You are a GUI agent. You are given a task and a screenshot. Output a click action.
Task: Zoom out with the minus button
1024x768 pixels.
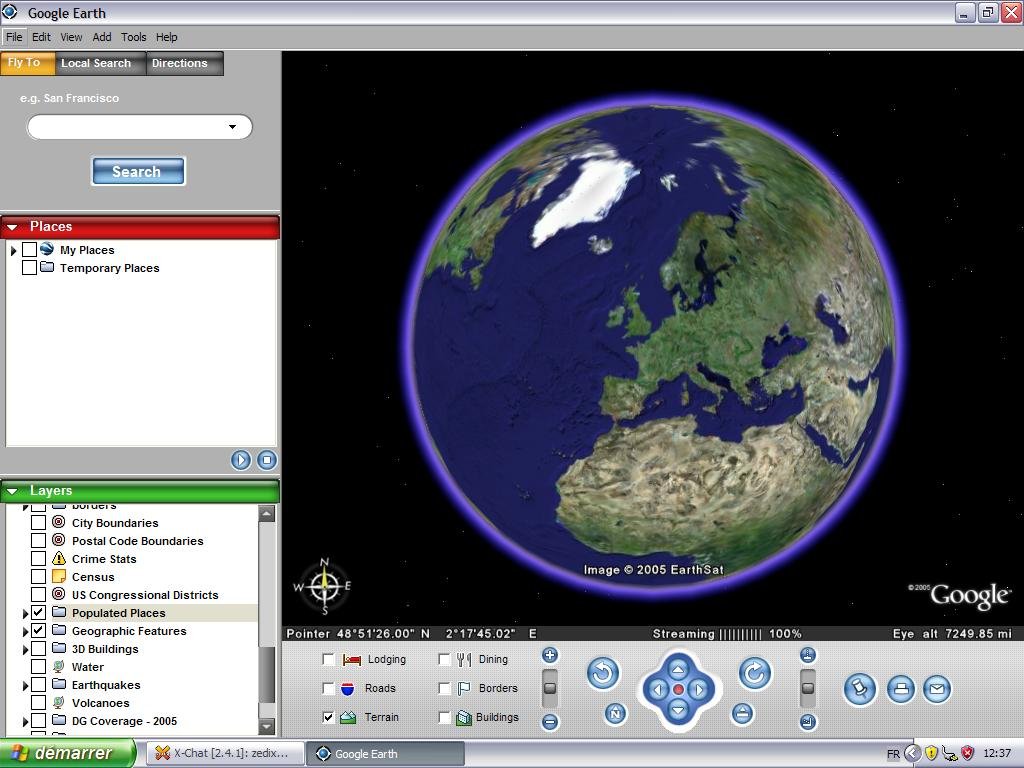[550, 722]
